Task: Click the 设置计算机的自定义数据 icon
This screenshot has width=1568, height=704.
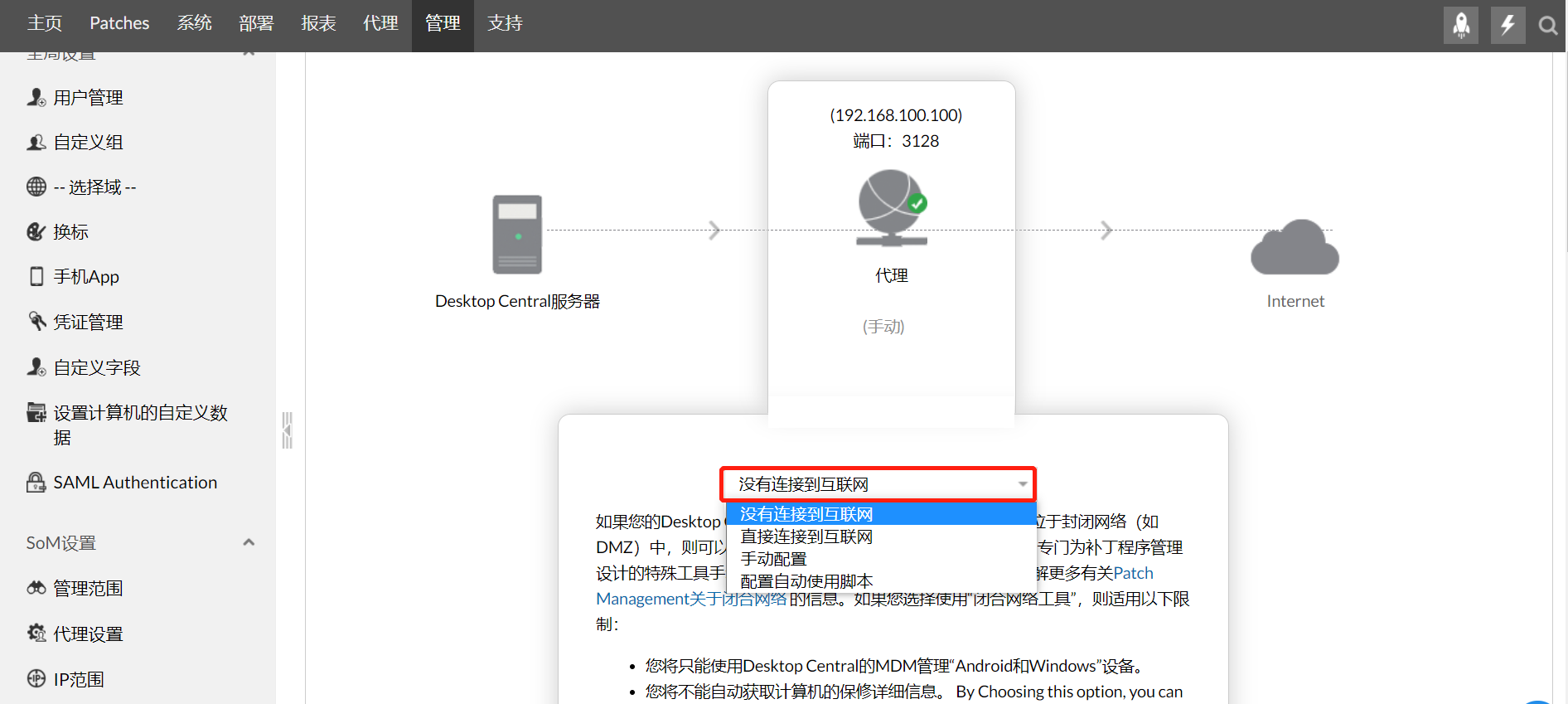Action: (x=36, y=412)
